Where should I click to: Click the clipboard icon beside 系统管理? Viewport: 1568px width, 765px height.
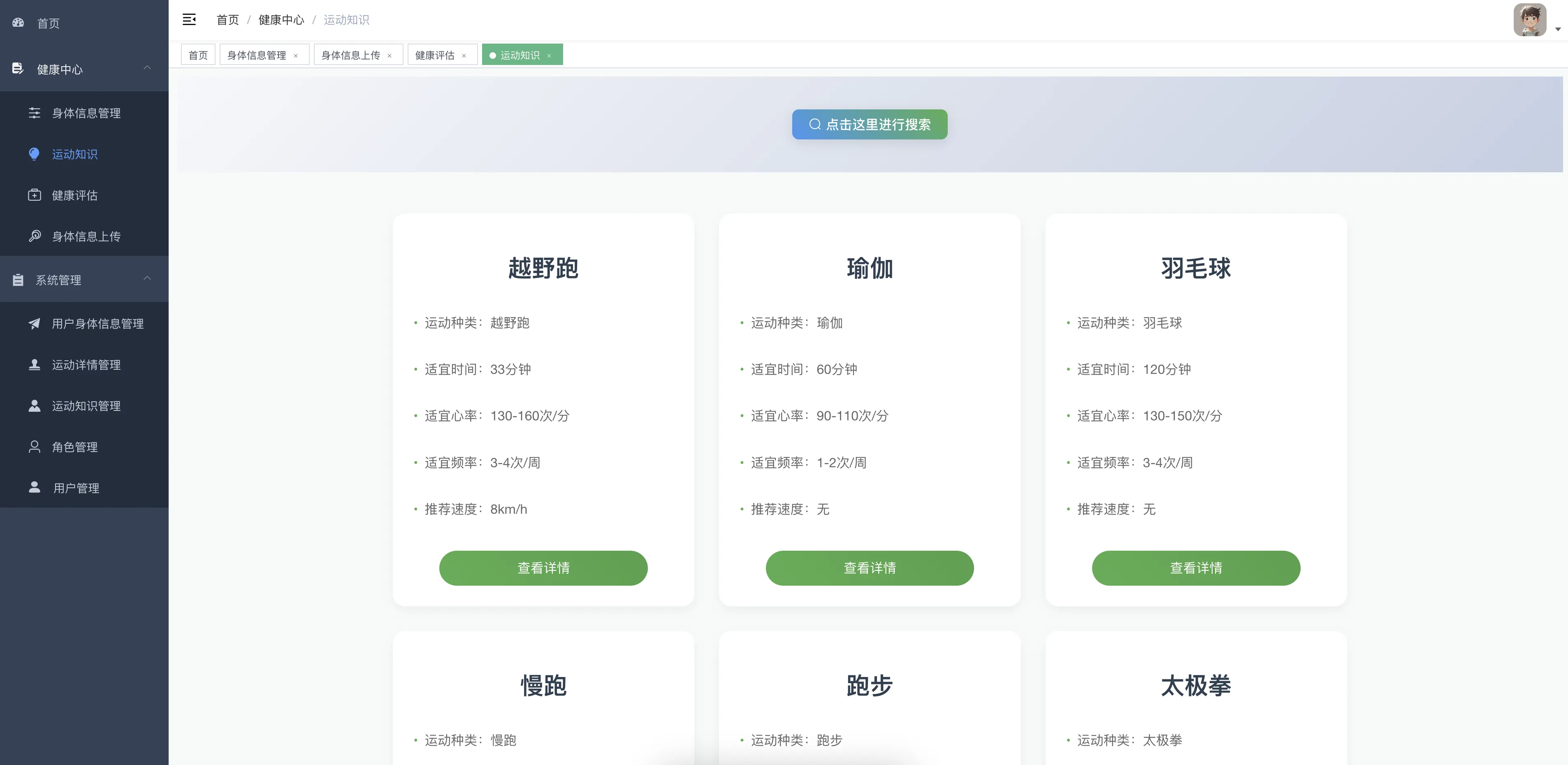pos(18,280)
